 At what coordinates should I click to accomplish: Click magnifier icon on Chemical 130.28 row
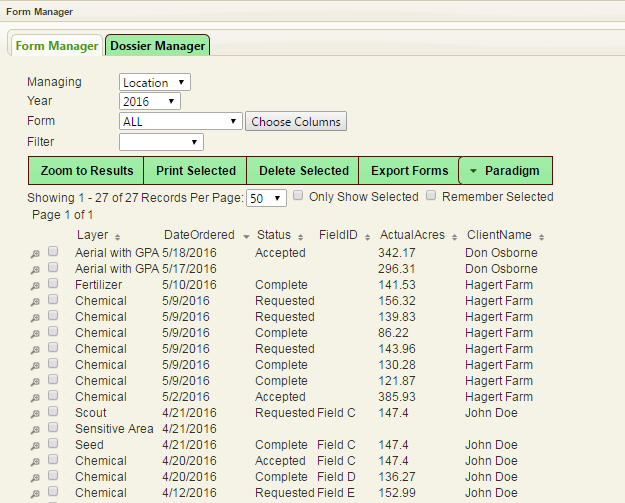(x=35, y=365)
